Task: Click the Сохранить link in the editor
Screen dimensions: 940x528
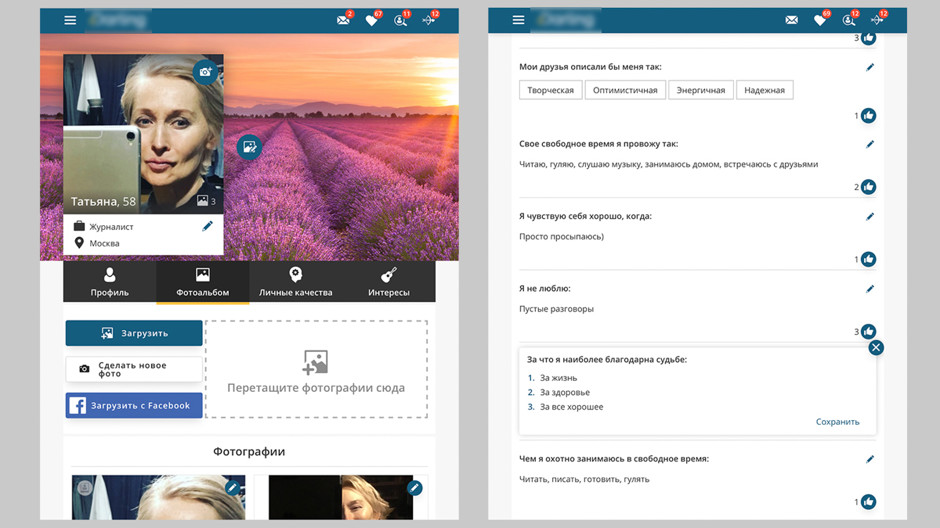Action: point(837,422)
